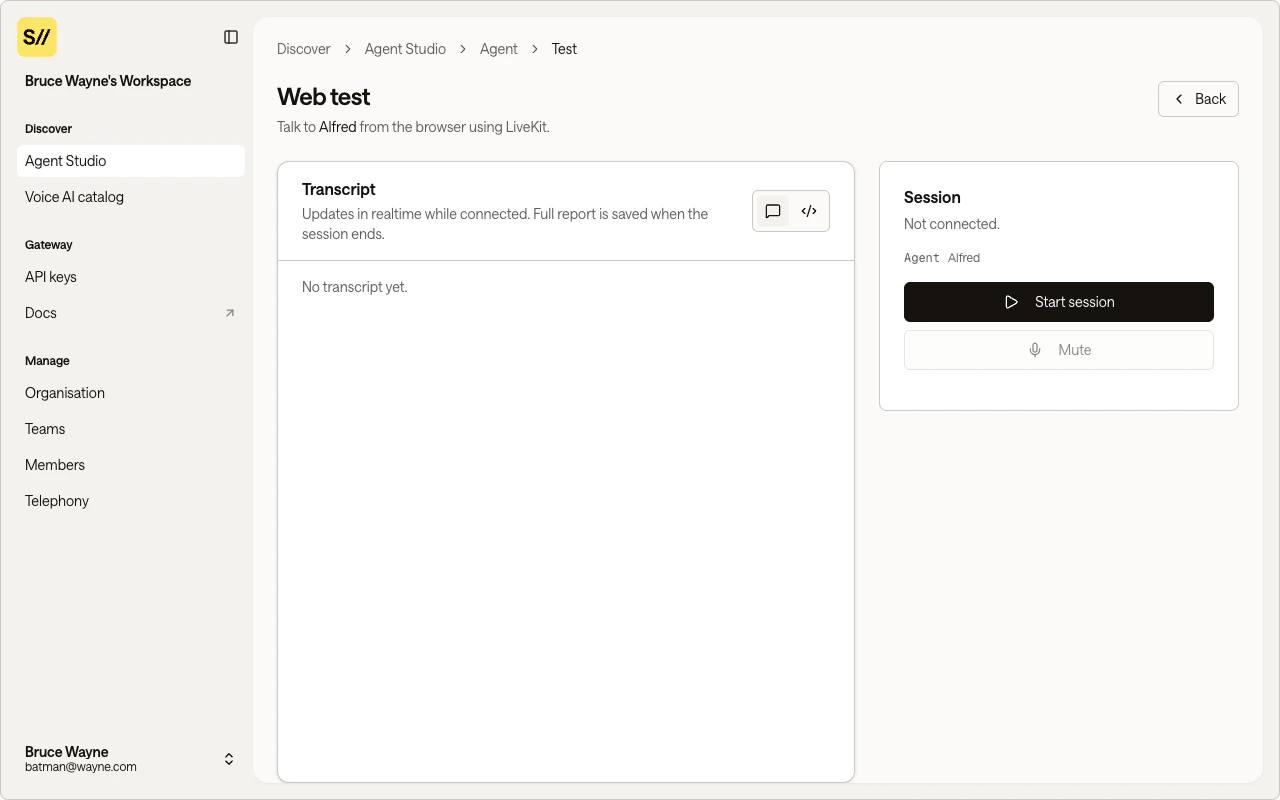Image resolution: width=1280 pixels, height=800 pixels.
Task: Open the account switcher chevron for Bruce Wayne
Action: point(228,759)
